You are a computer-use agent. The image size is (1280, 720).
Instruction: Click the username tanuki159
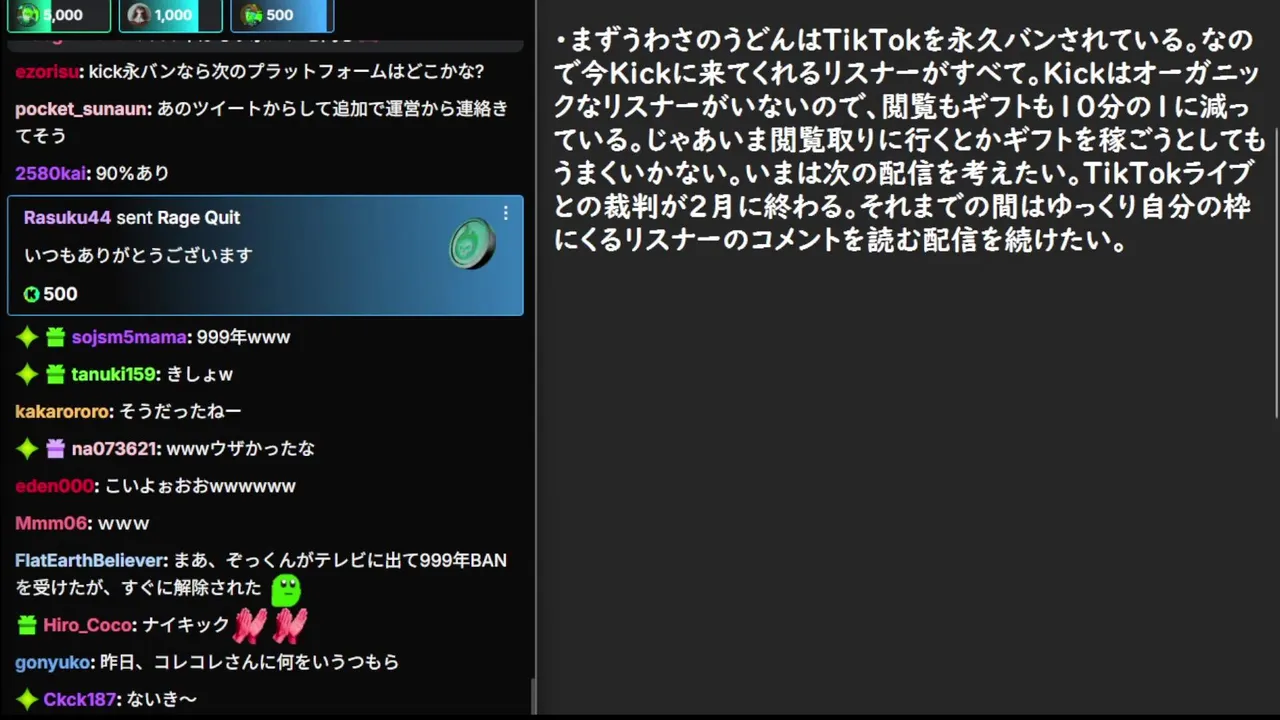(x=114, y=374)
